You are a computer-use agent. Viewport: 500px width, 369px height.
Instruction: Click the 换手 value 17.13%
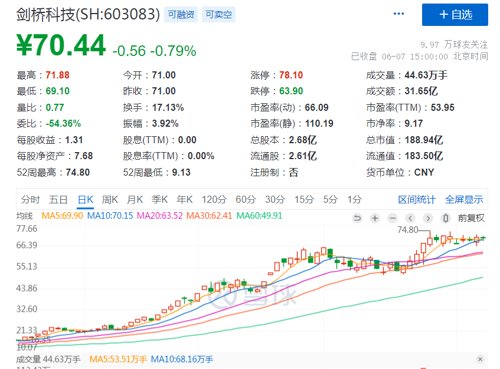[x=168, y=108]
